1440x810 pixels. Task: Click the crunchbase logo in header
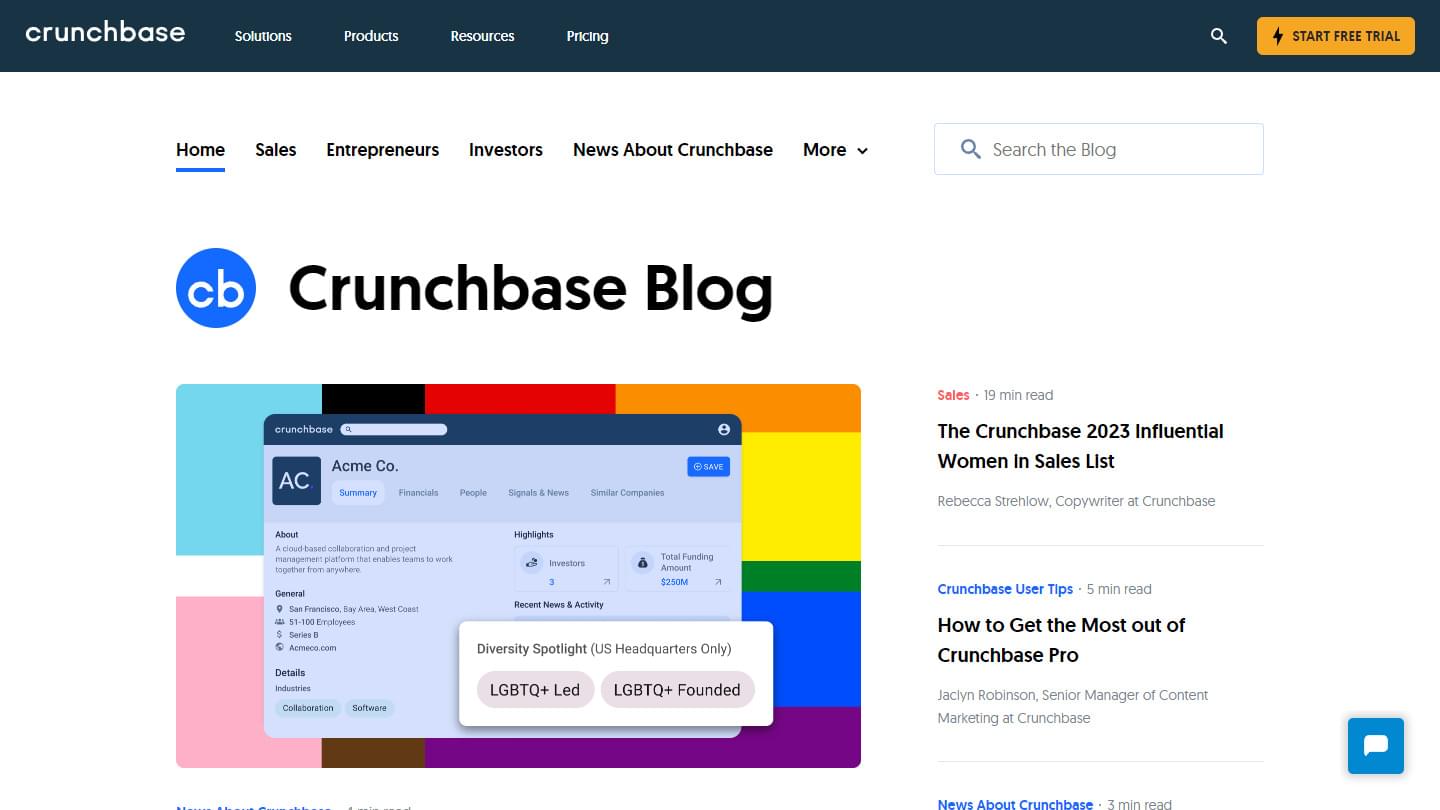(105, 33)
